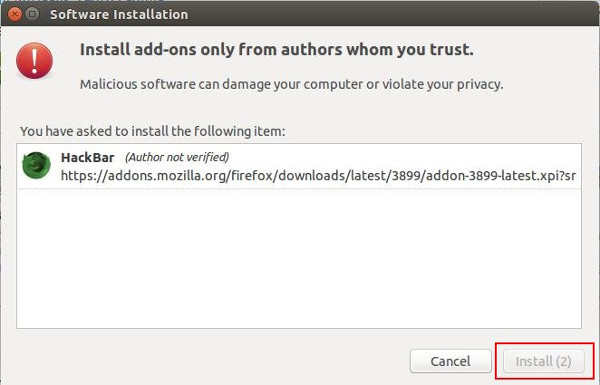Image resolution: width=600 pixels, height=385 pixels.
Task: Click the addons.mozilla.org download URL
Action: tap(318, 176)
